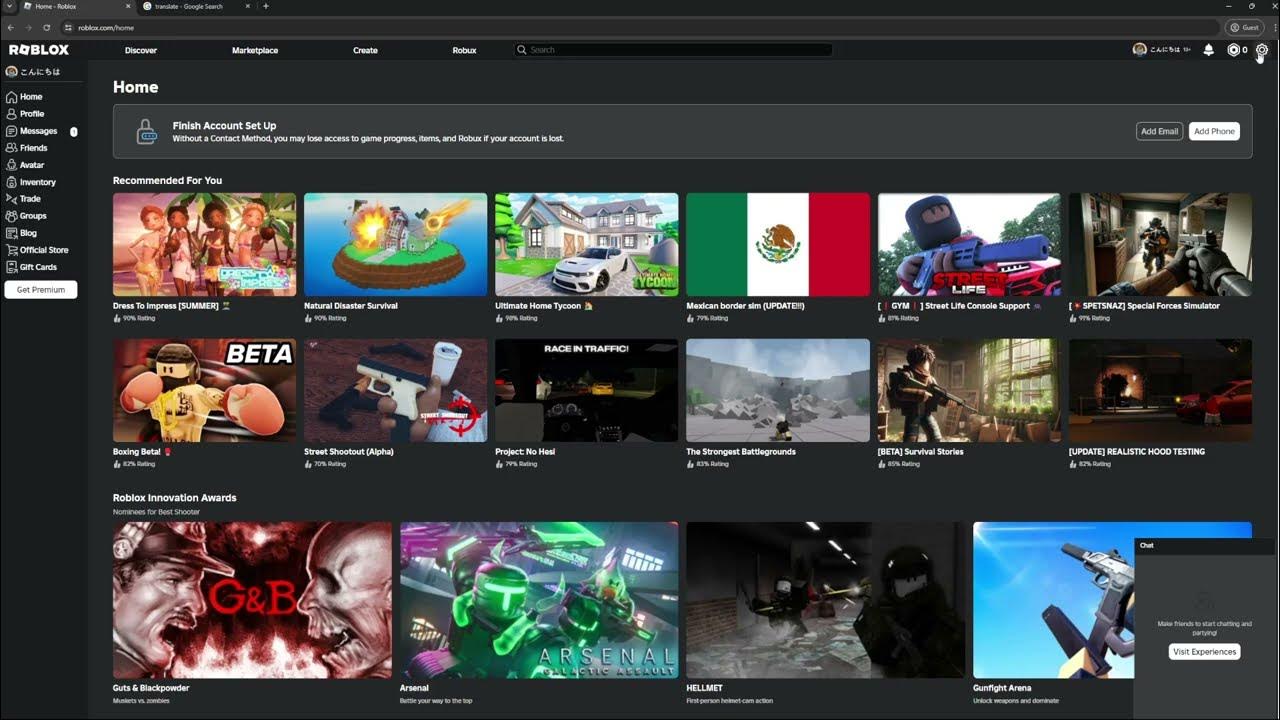The image size is (1280, 720).
Task: Click the Visit Experiences button
Action: click(1204, 652)
